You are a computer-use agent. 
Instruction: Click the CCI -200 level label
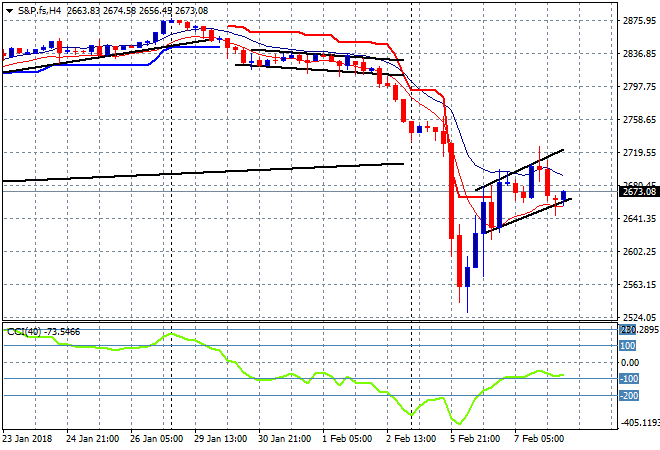coord(629,396)
